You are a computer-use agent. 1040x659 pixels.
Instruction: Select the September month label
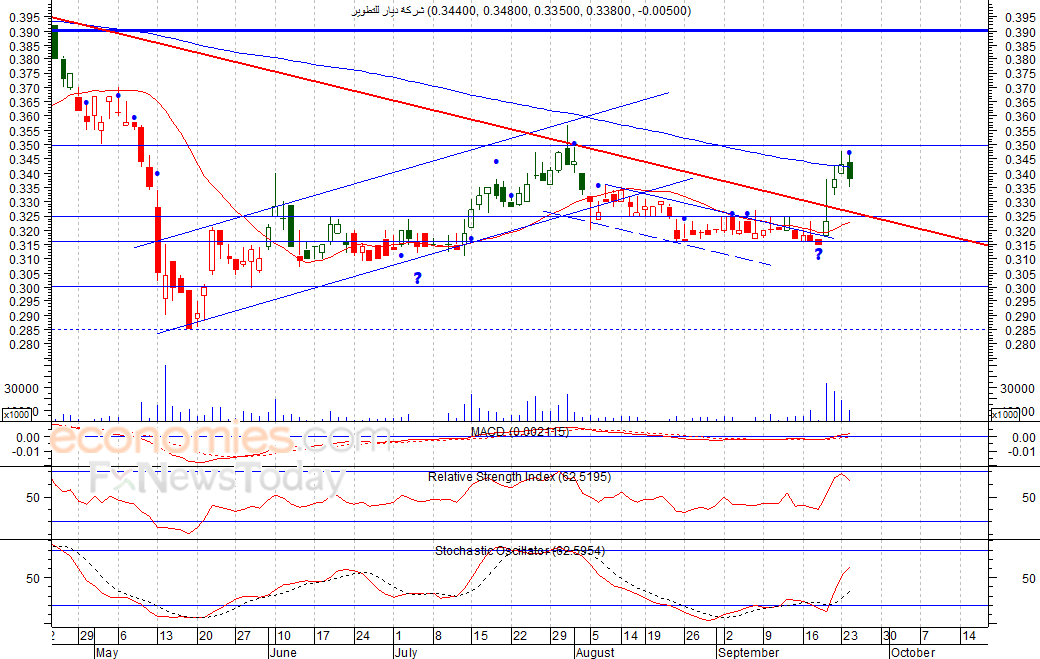coord(749,652)
